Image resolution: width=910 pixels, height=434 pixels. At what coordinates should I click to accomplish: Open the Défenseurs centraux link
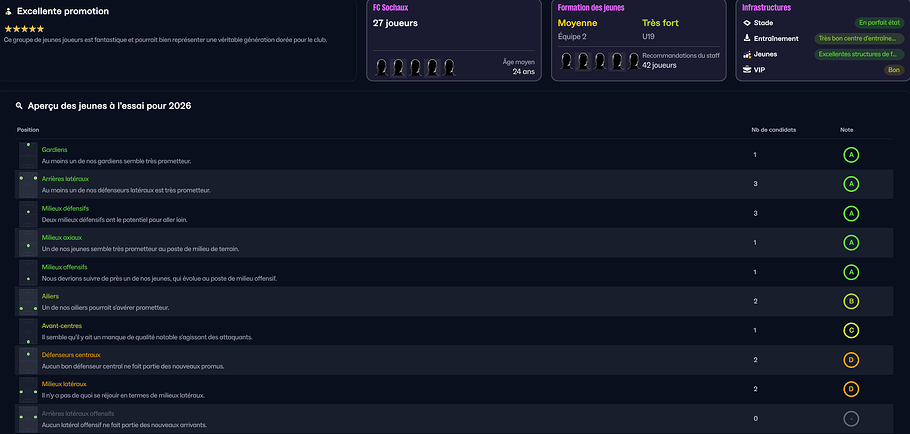pyautogui.click(x=70, y=355)
